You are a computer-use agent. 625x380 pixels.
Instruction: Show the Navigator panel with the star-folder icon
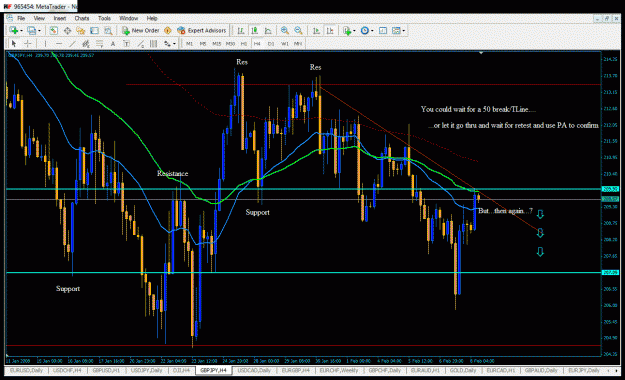click(81, 30)
